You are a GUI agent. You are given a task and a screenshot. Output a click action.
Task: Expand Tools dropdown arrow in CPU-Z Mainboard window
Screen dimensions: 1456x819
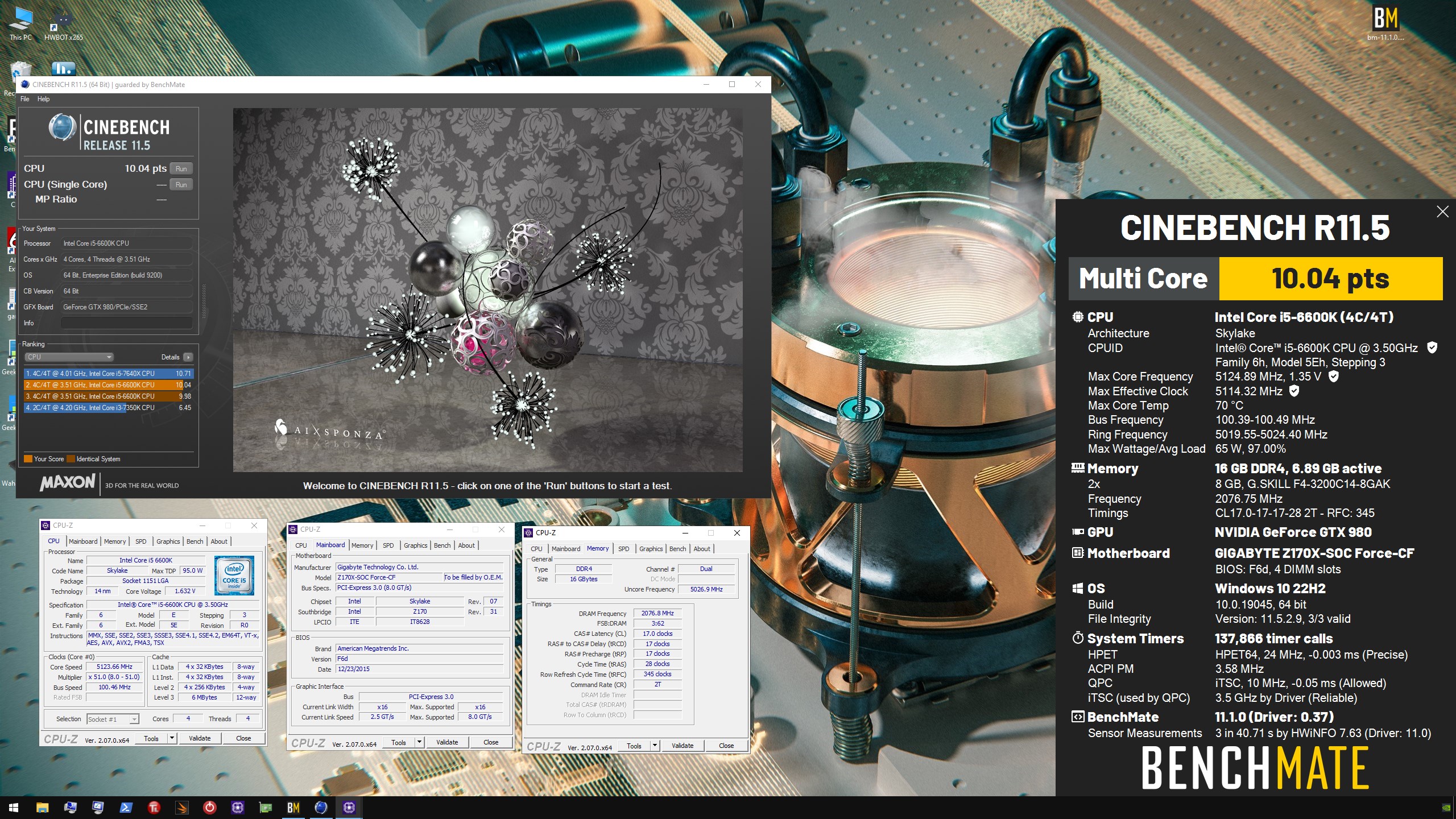point(419,742)
